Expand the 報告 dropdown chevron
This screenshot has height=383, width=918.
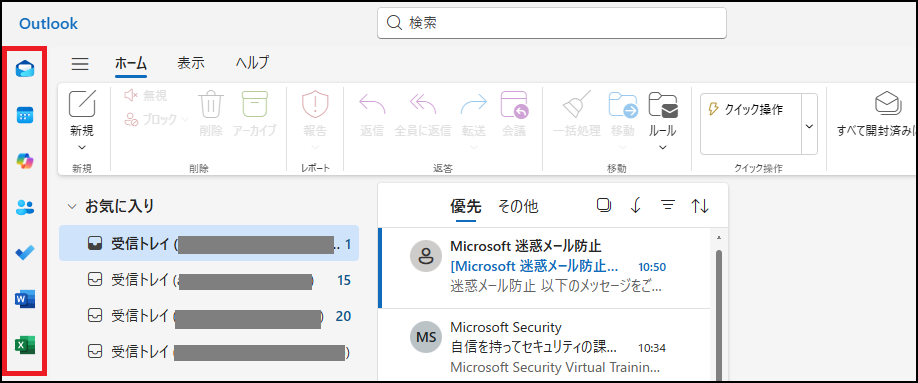click(x=315, y=148)
